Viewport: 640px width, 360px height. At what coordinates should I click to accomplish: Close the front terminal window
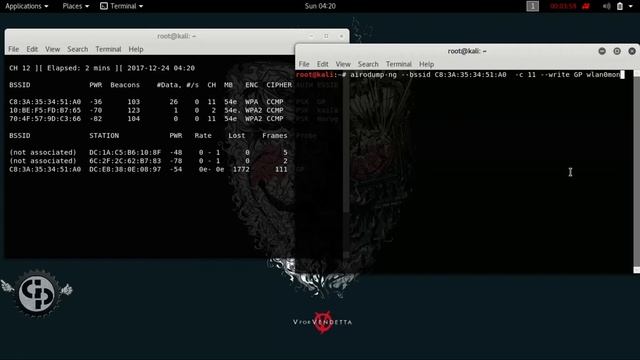pos(632,51)
